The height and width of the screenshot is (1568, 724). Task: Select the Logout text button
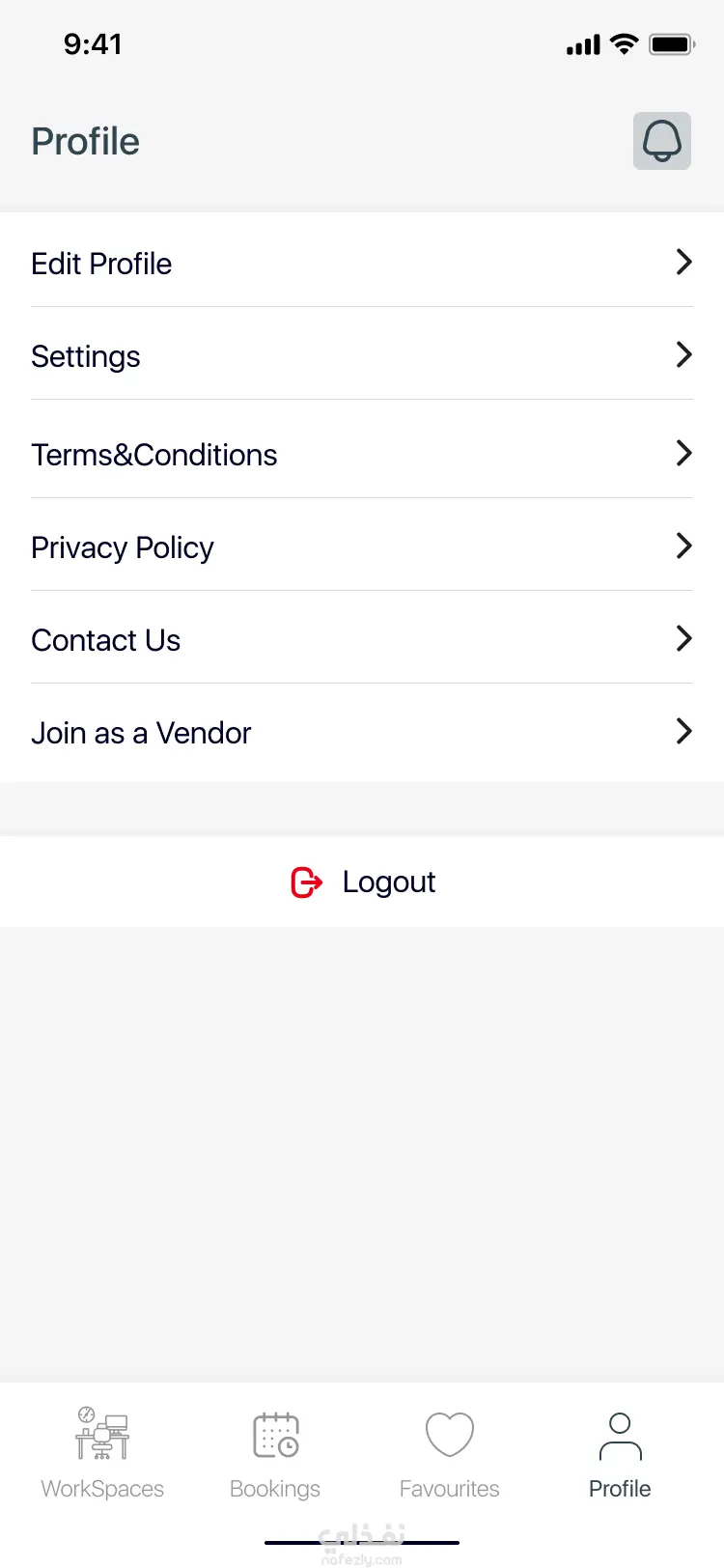[x=389, y=882]
